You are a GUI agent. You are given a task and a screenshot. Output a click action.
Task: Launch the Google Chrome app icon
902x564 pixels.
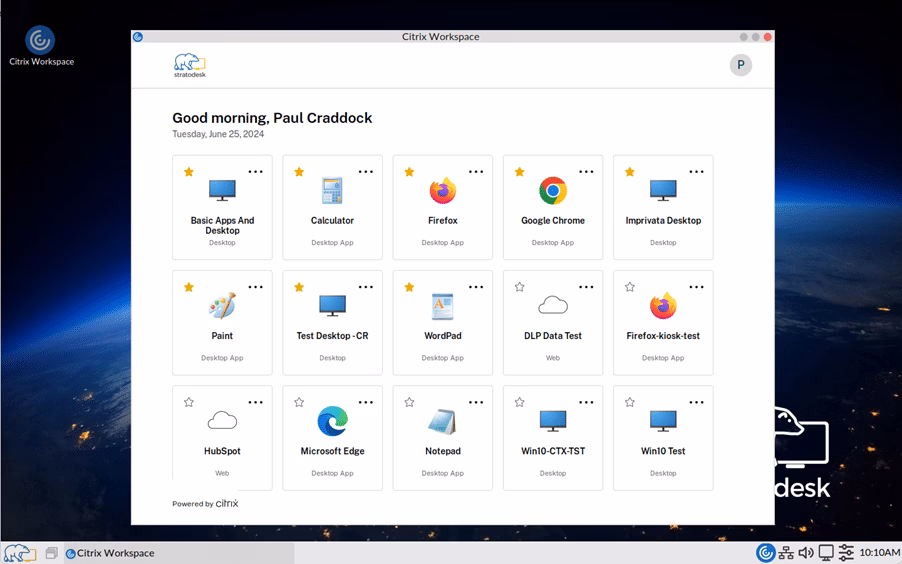pyautogui.click(x=553, y=190)
